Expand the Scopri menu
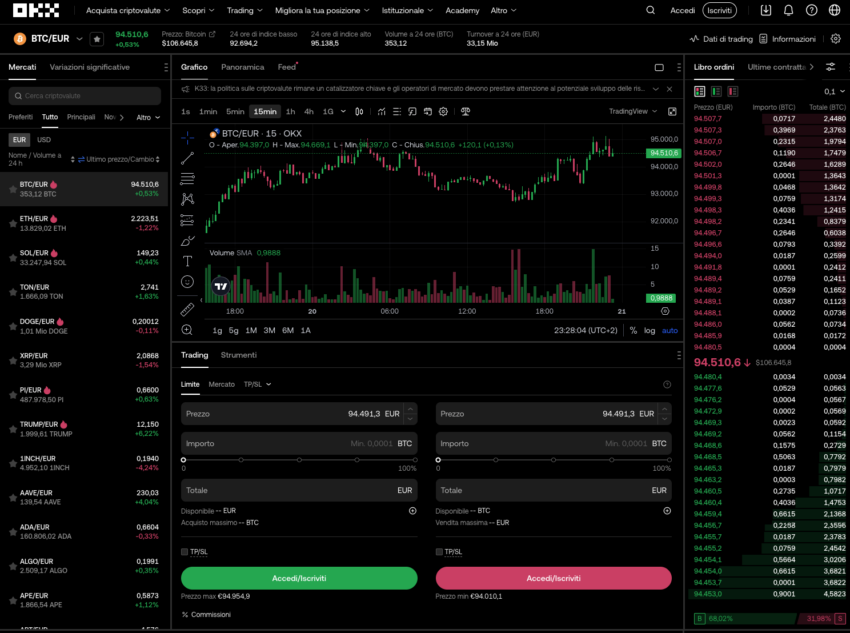This screenshot has width=850, height=633. pos(198,10)
